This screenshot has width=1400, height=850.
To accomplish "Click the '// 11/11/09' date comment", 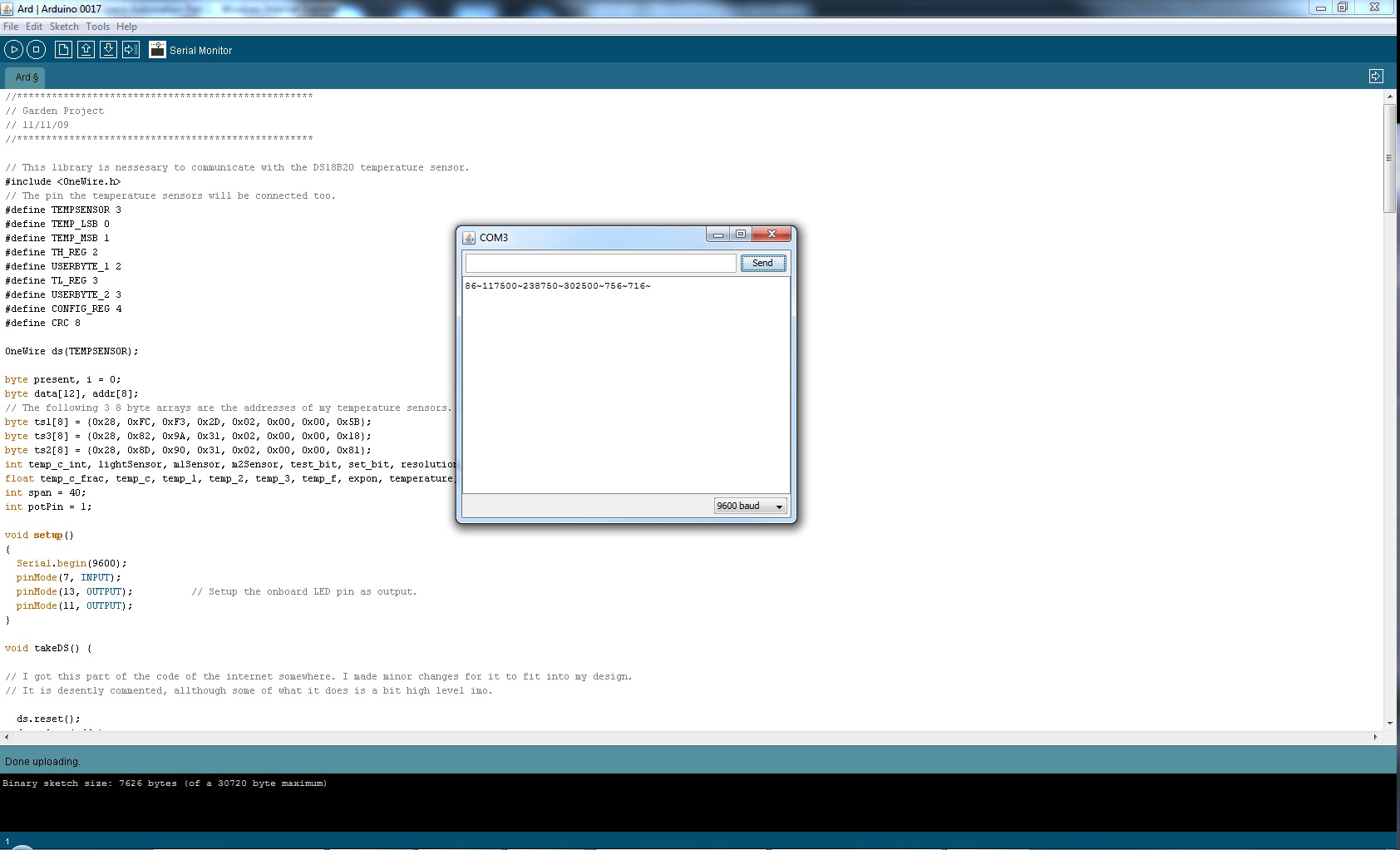I will point(37,125).
